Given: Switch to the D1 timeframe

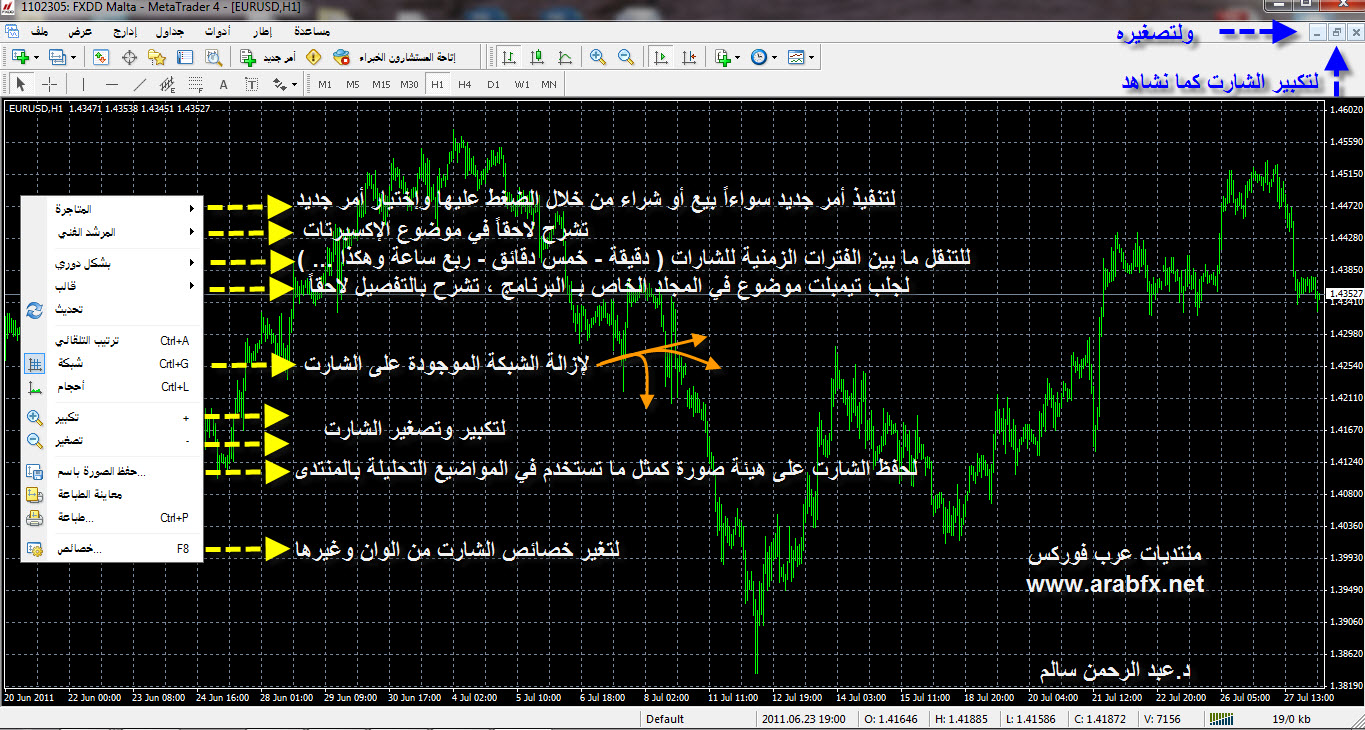Looking at the screenshot, I should point(493,84).
